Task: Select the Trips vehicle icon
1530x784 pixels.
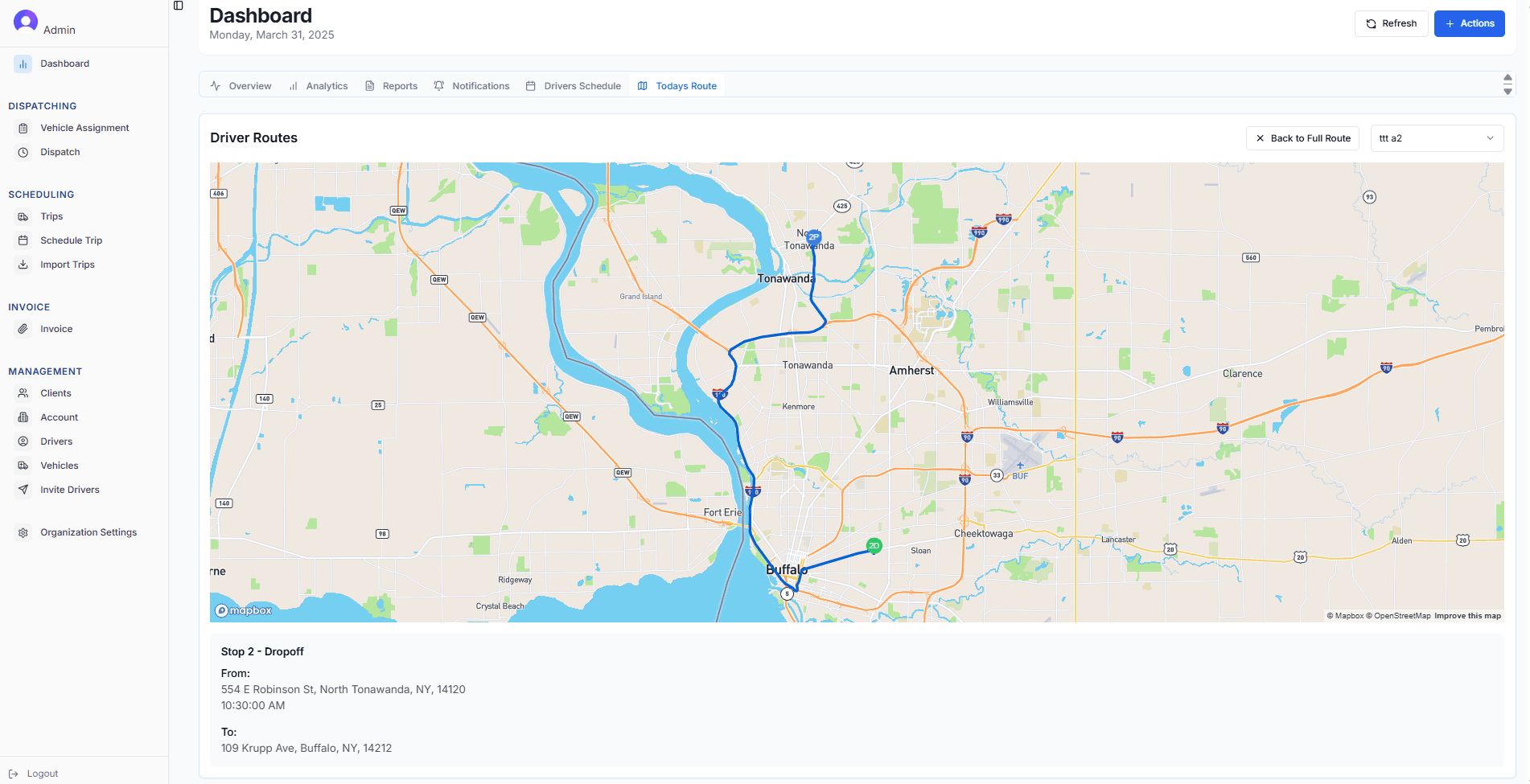Action: (24, 215)
